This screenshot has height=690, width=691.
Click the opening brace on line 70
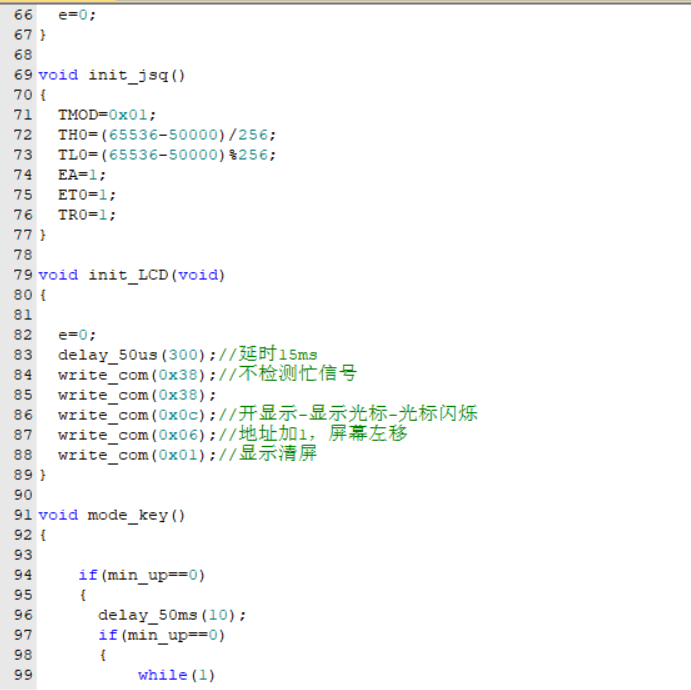click(43, 95)
